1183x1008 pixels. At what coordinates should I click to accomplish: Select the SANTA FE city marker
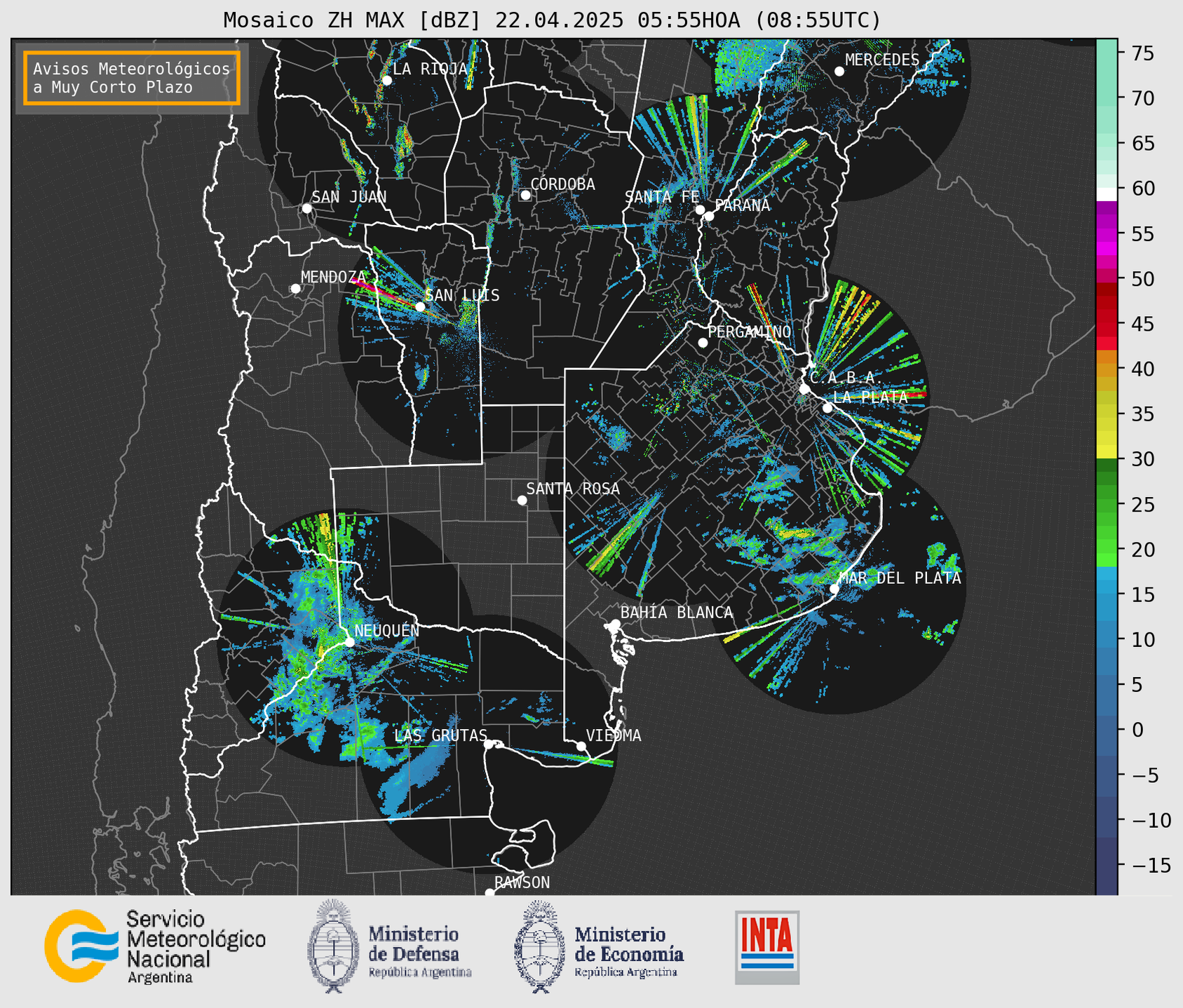pos(700,210)
